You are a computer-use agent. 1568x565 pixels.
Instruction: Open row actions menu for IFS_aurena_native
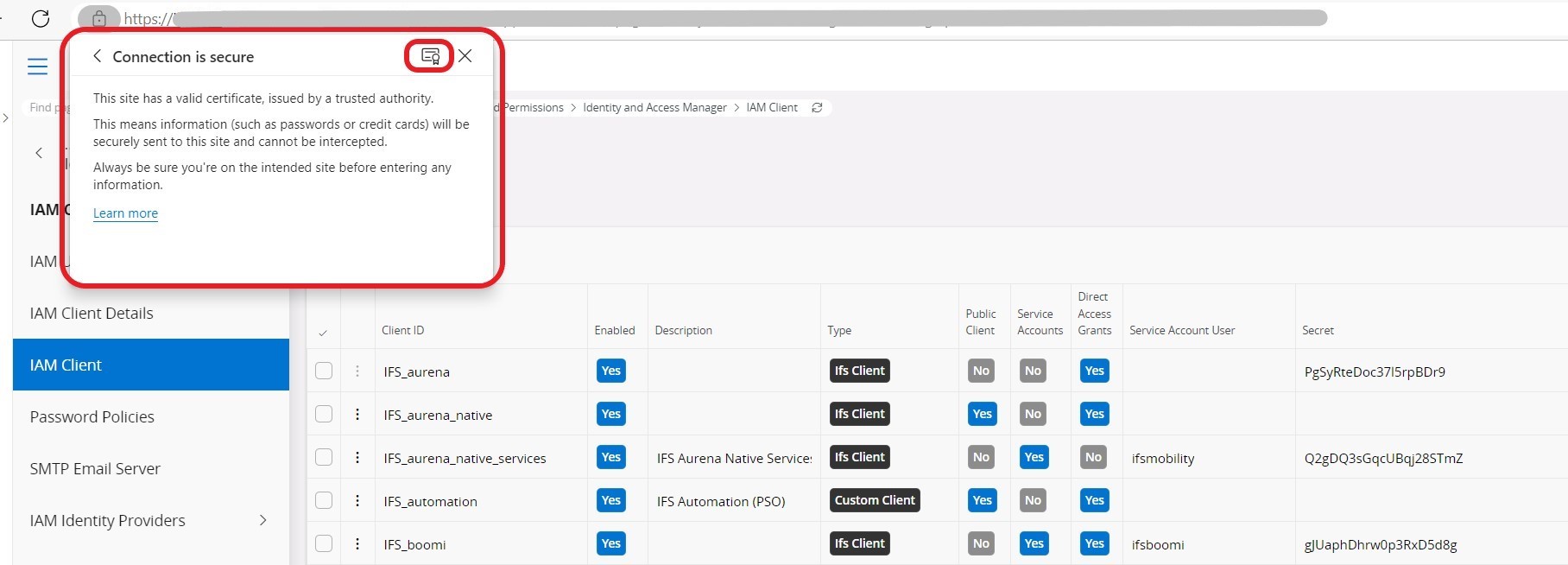(x=357, y=415)
